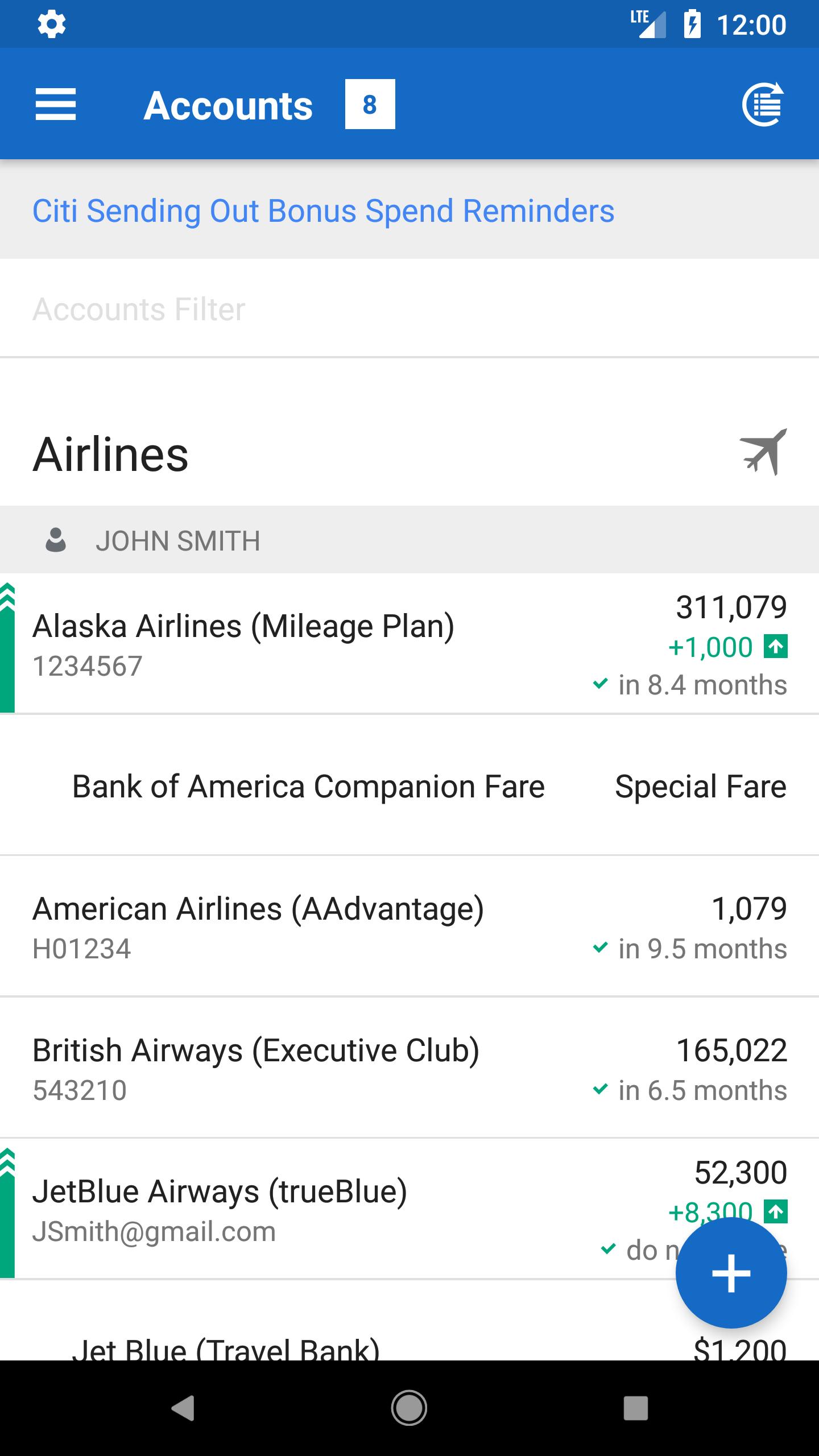Image resolution: width=819 pixels, height=1456 pixels.
Task: Tap the green arrow beside +1,000
Action: pyautogui.click(x=776, y=647)
